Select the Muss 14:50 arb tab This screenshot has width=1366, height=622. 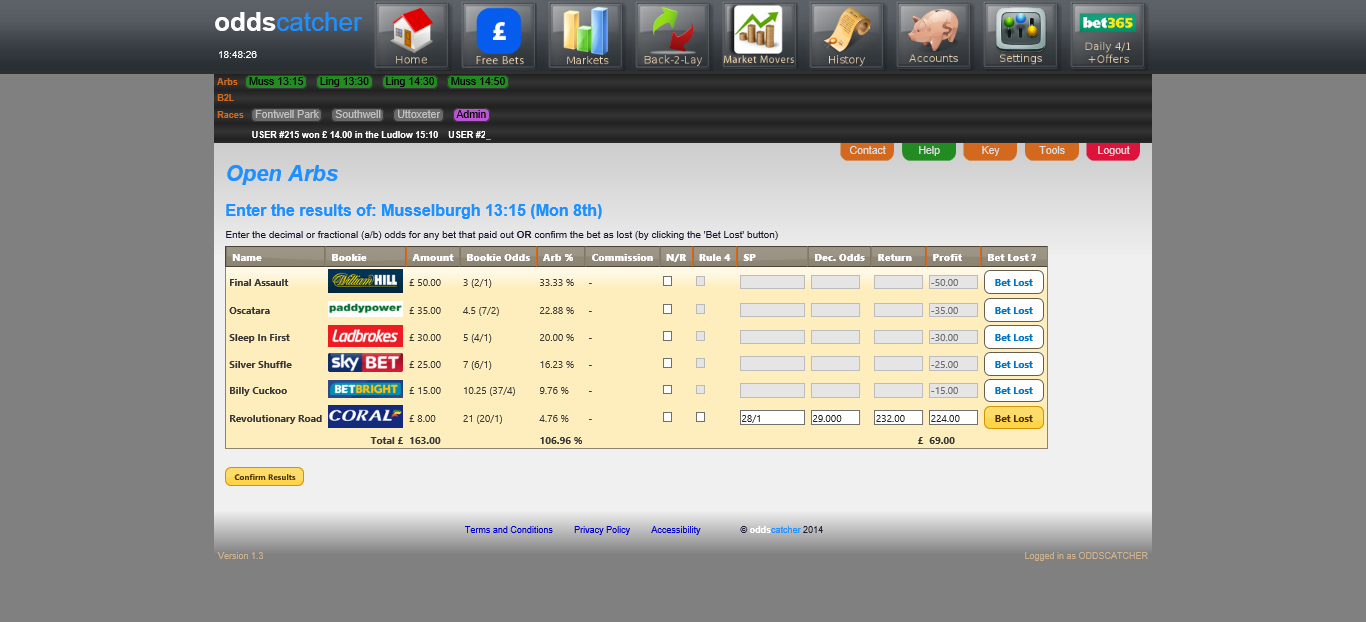click(x=478, y=82)
